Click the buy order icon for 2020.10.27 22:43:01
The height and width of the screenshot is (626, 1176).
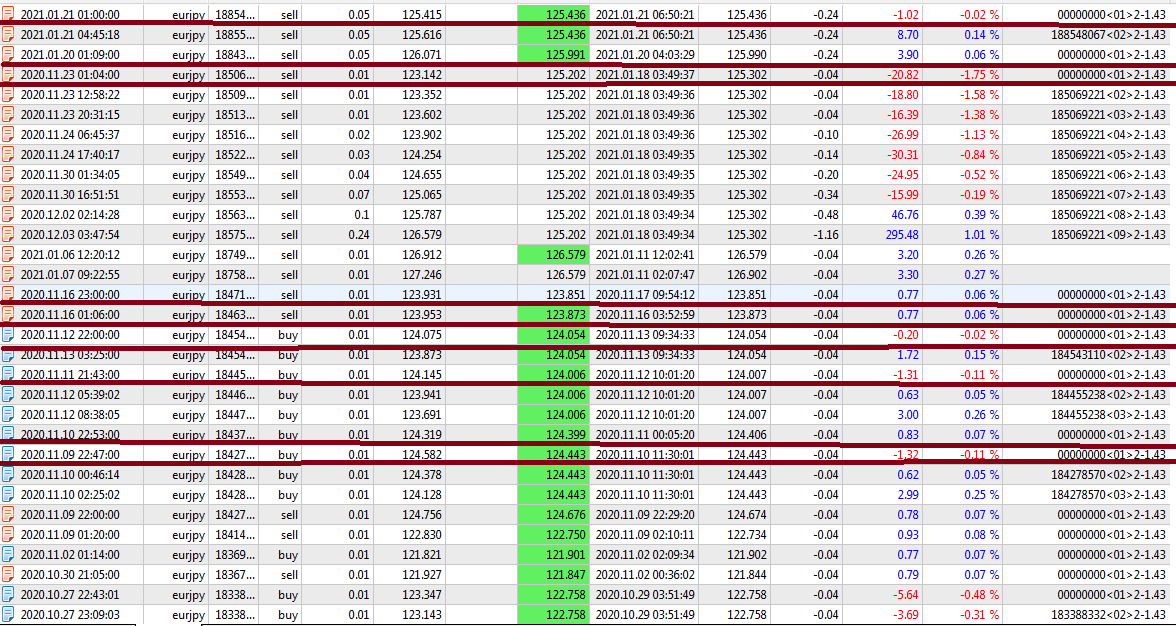tap(8, 595)
